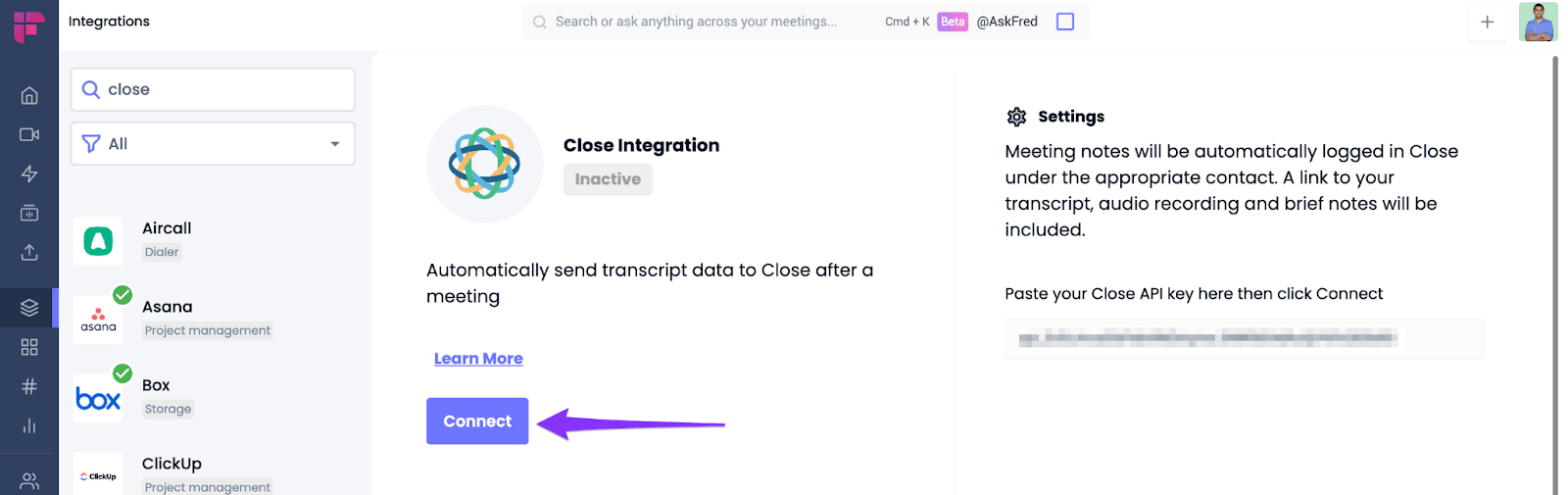This screenshot has width=1568, height=495.
Task: Toggle the @AskFred checkbox
Action: [x=1065, y=22]
